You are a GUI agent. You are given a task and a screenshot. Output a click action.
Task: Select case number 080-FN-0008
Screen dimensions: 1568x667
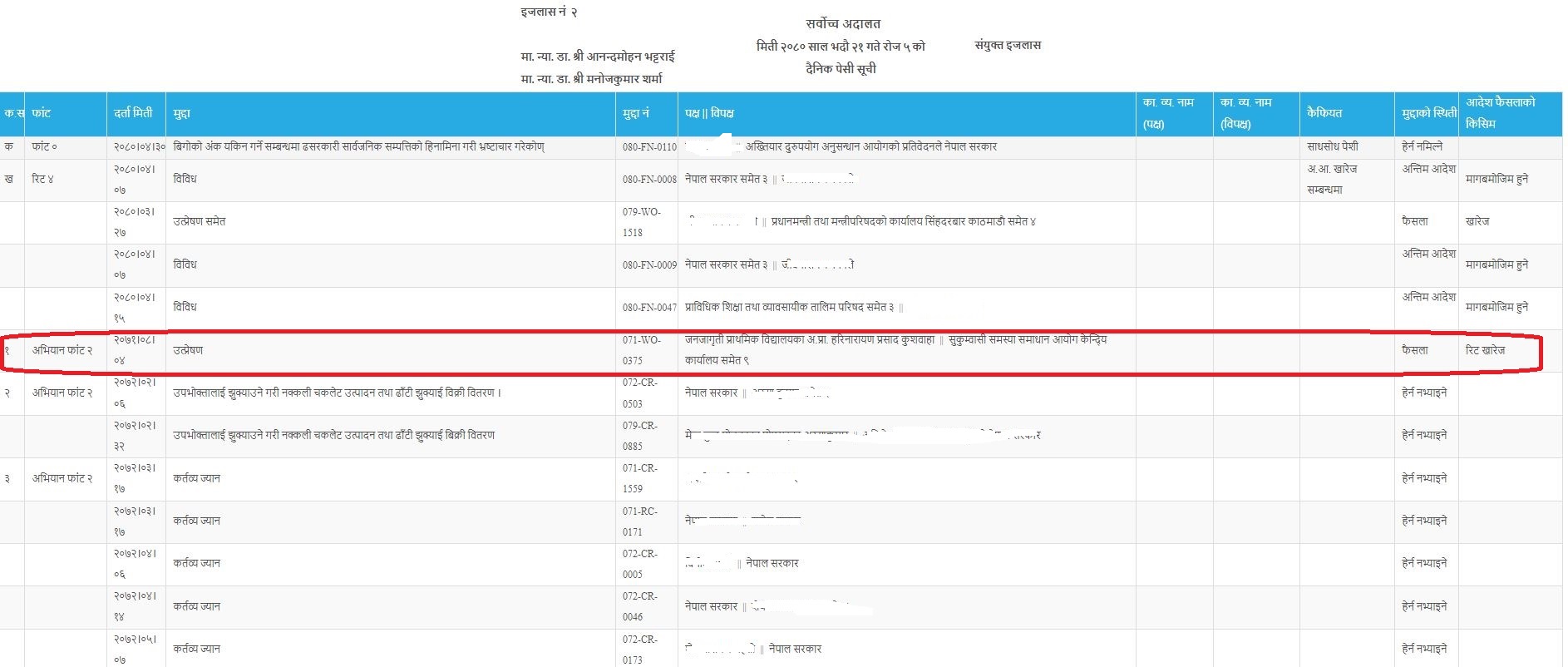coord(649,180)
